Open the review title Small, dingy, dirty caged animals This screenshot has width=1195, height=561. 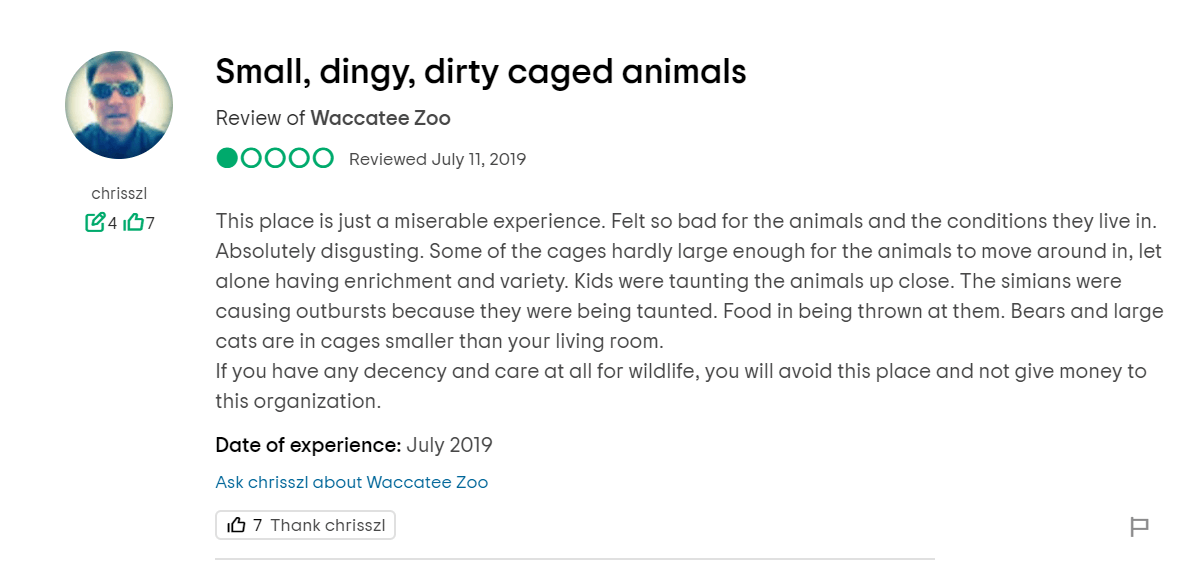point(481,72)
